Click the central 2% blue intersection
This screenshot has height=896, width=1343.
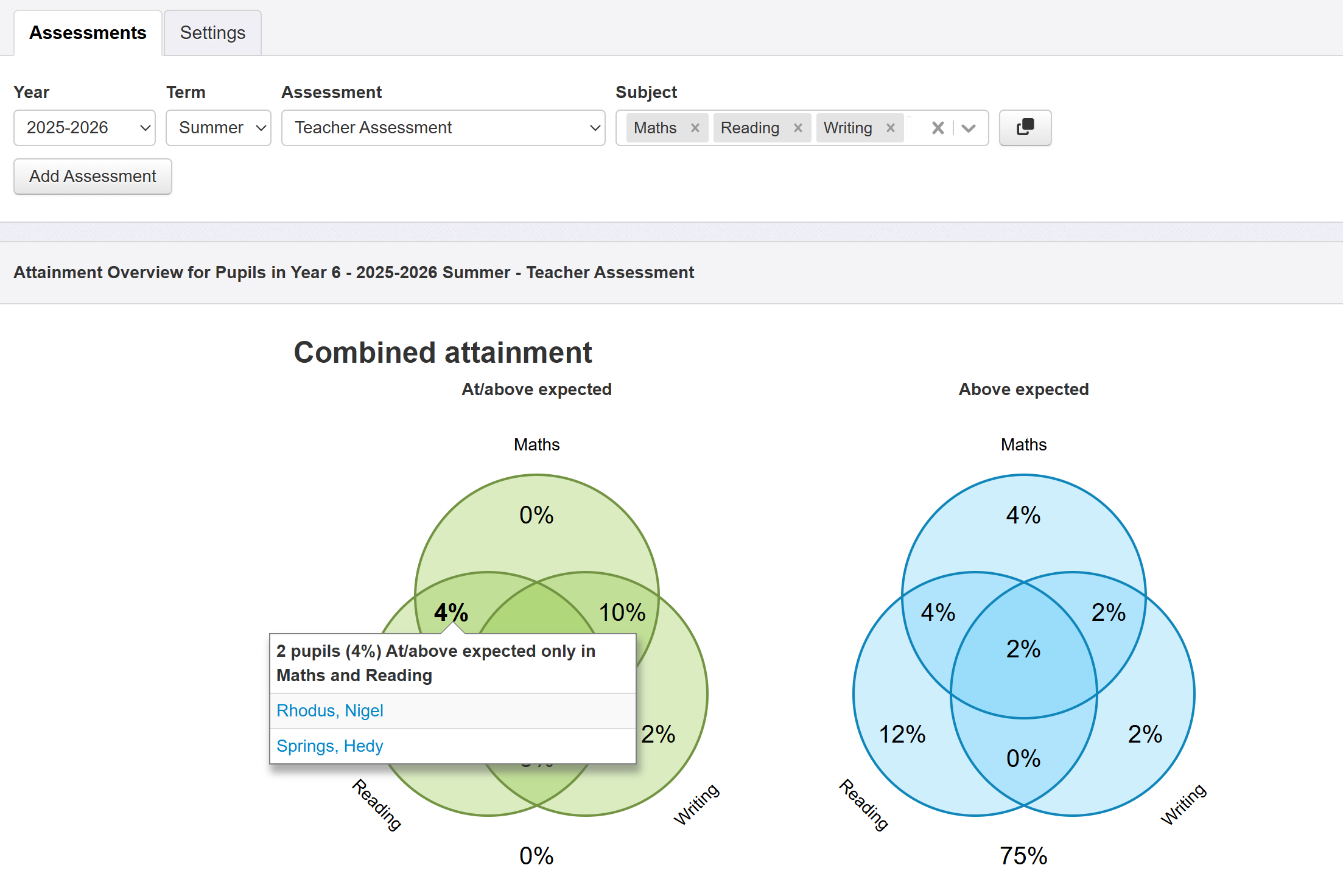[1023, 649]
